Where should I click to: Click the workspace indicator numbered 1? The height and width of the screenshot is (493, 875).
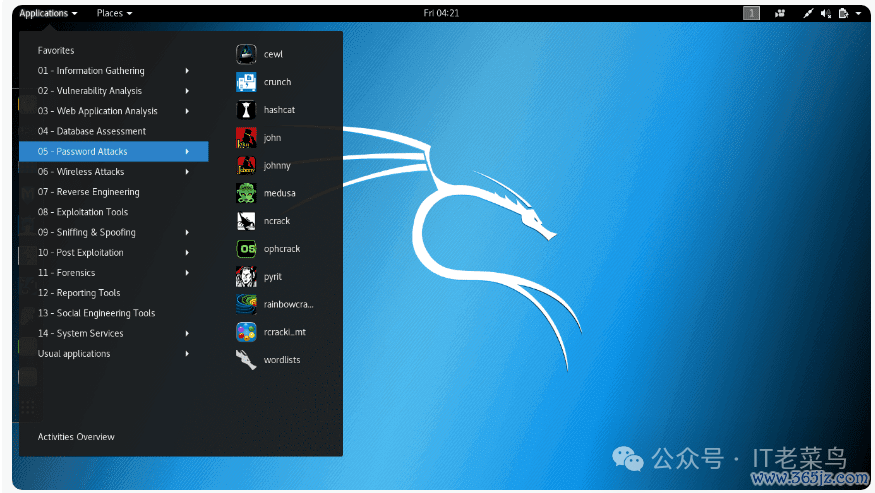click(x=751, y=13)
